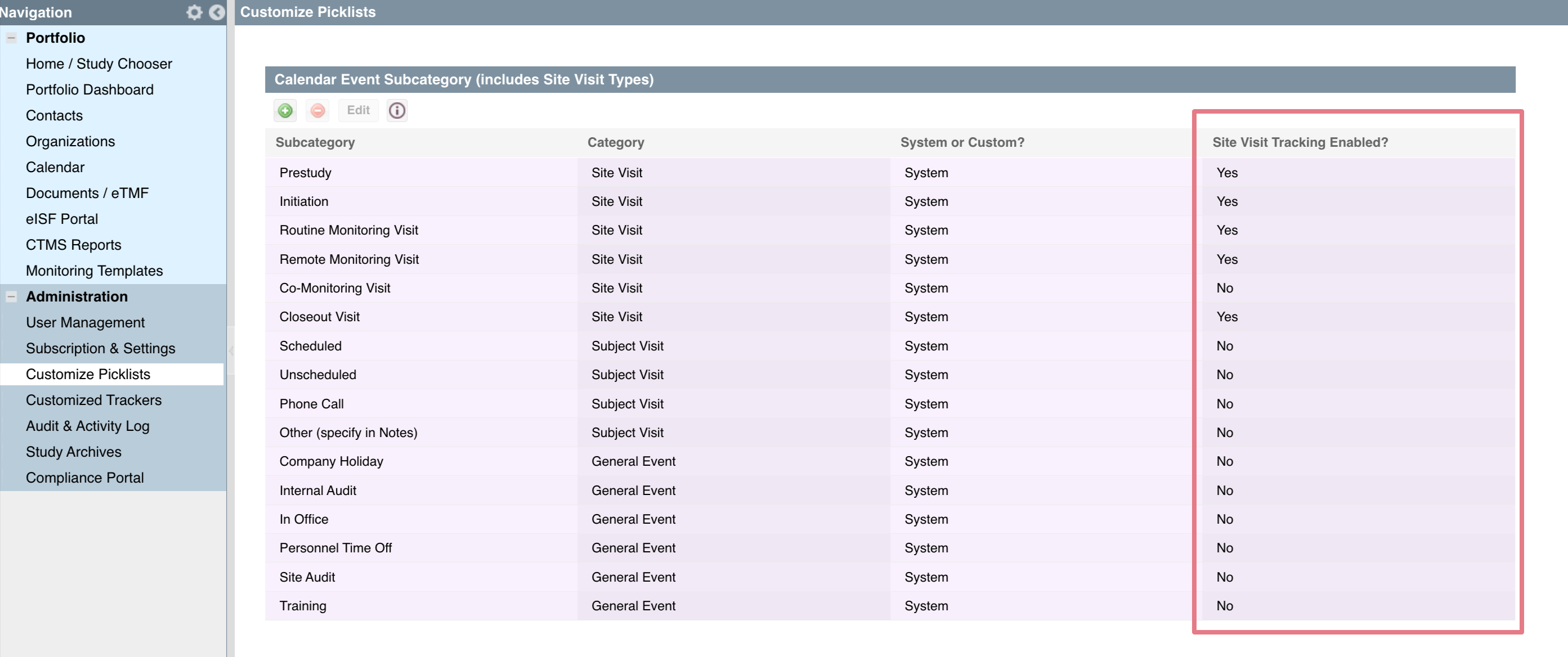Click System value in Site Audit row
The height and width of the screenshot is (657, 1568).
click(926, 577)
